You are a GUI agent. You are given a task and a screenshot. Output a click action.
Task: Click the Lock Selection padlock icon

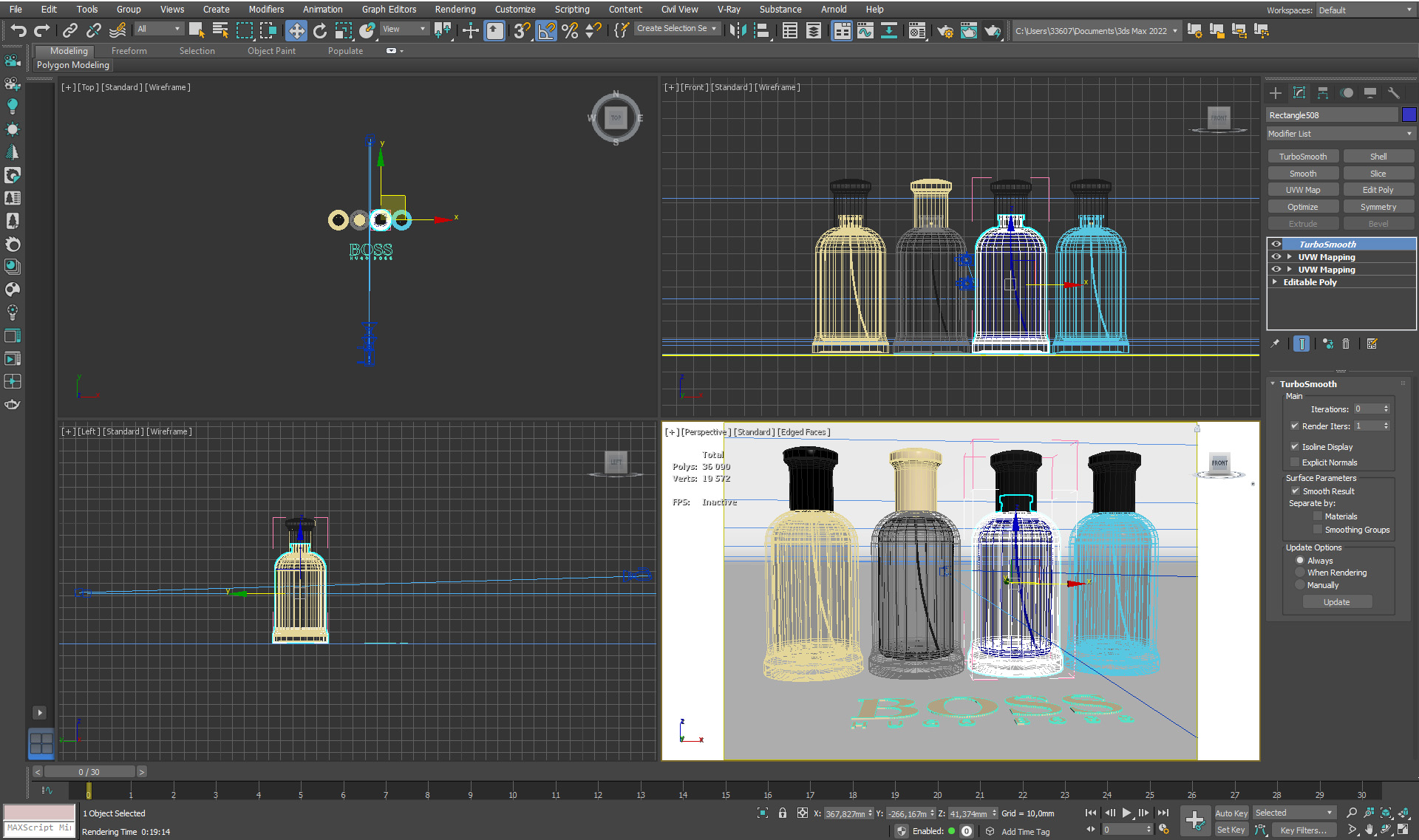tap(783, 813)
